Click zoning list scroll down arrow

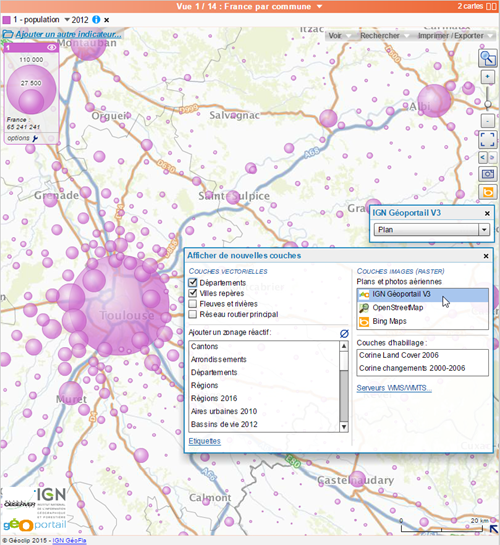pos(344,427)
